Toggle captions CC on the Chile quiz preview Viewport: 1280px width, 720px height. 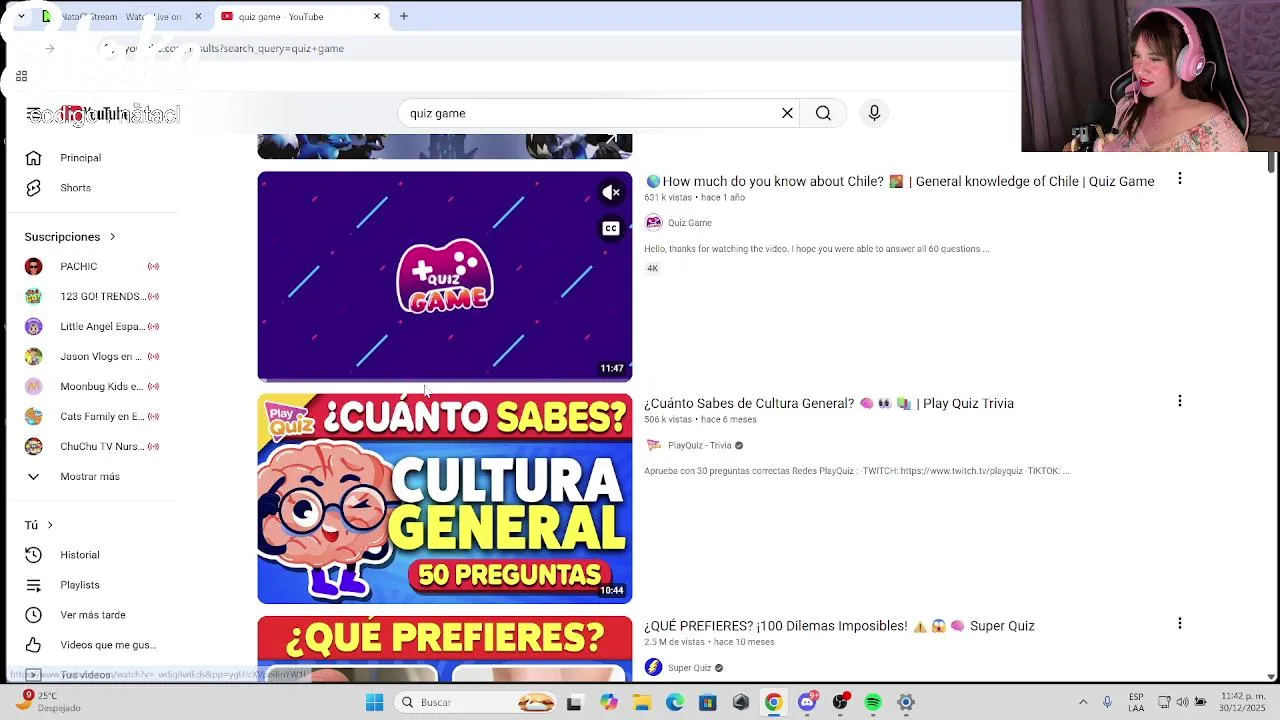pyautogui.click(x=611, y=228)
